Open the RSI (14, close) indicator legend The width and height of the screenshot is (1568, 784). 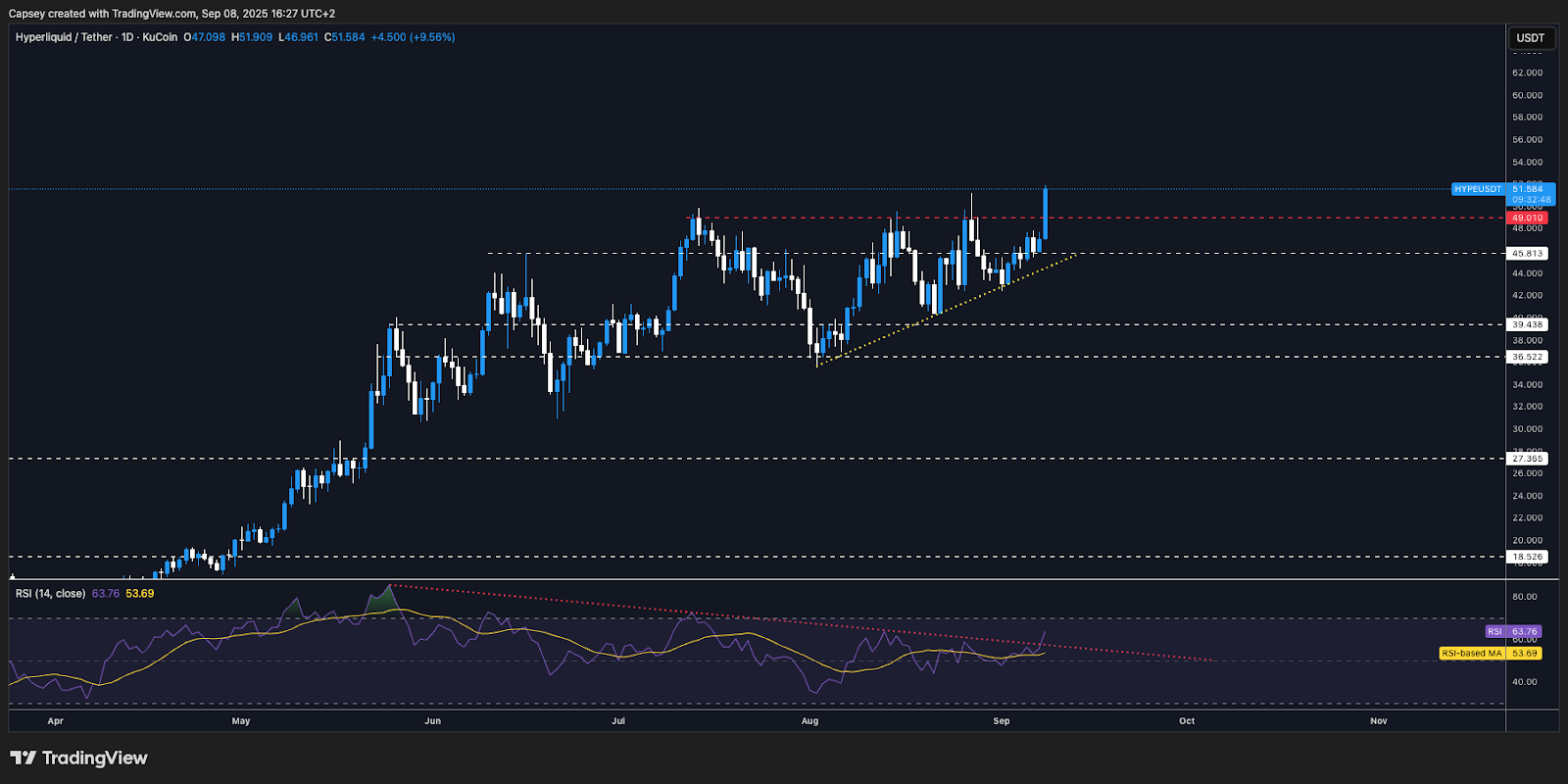pyautogui.click(x=50, y=594)
